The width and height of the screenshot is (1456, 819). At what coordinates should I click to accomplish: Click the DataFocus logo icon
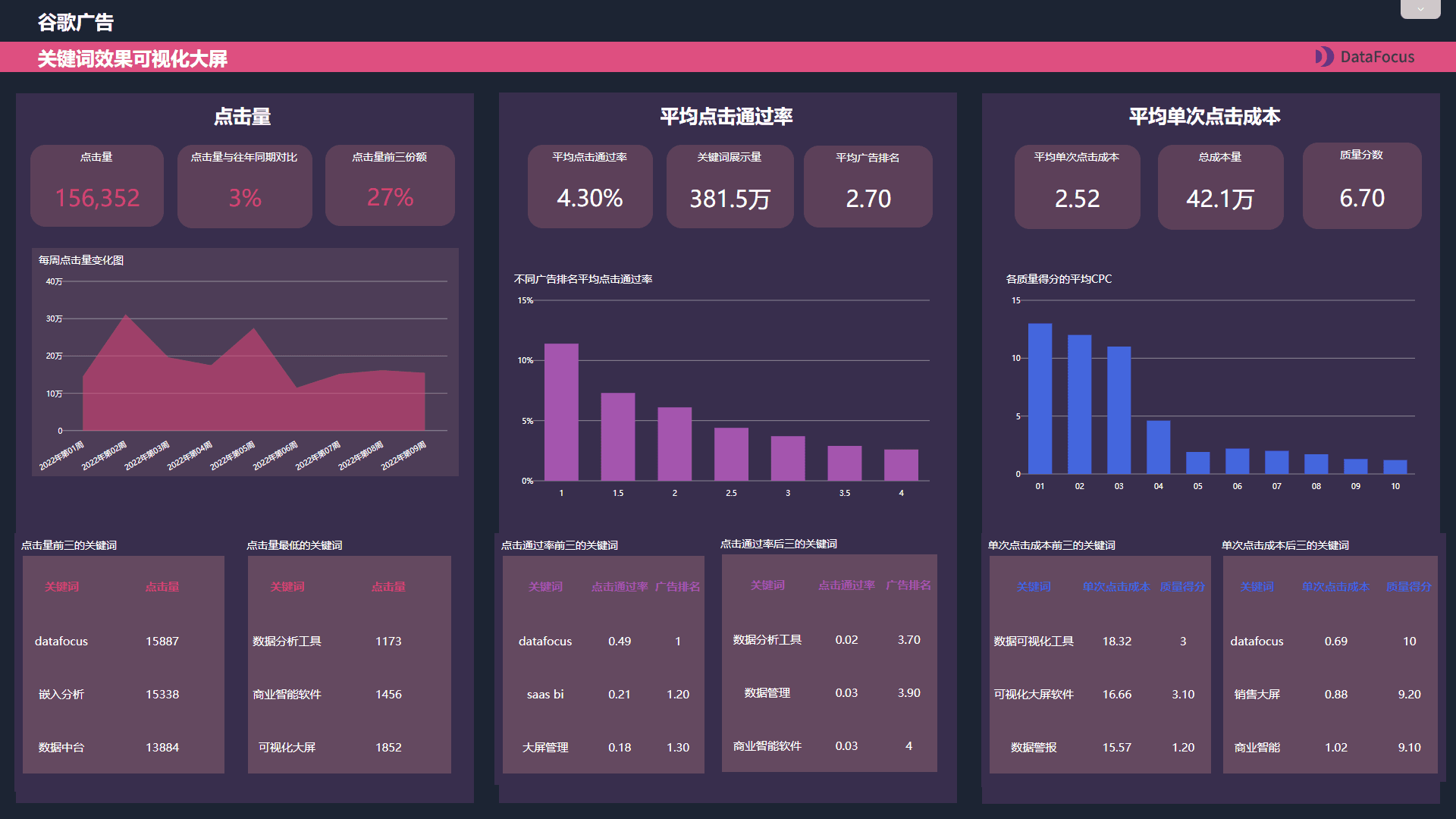click(x=1324, y=57)
